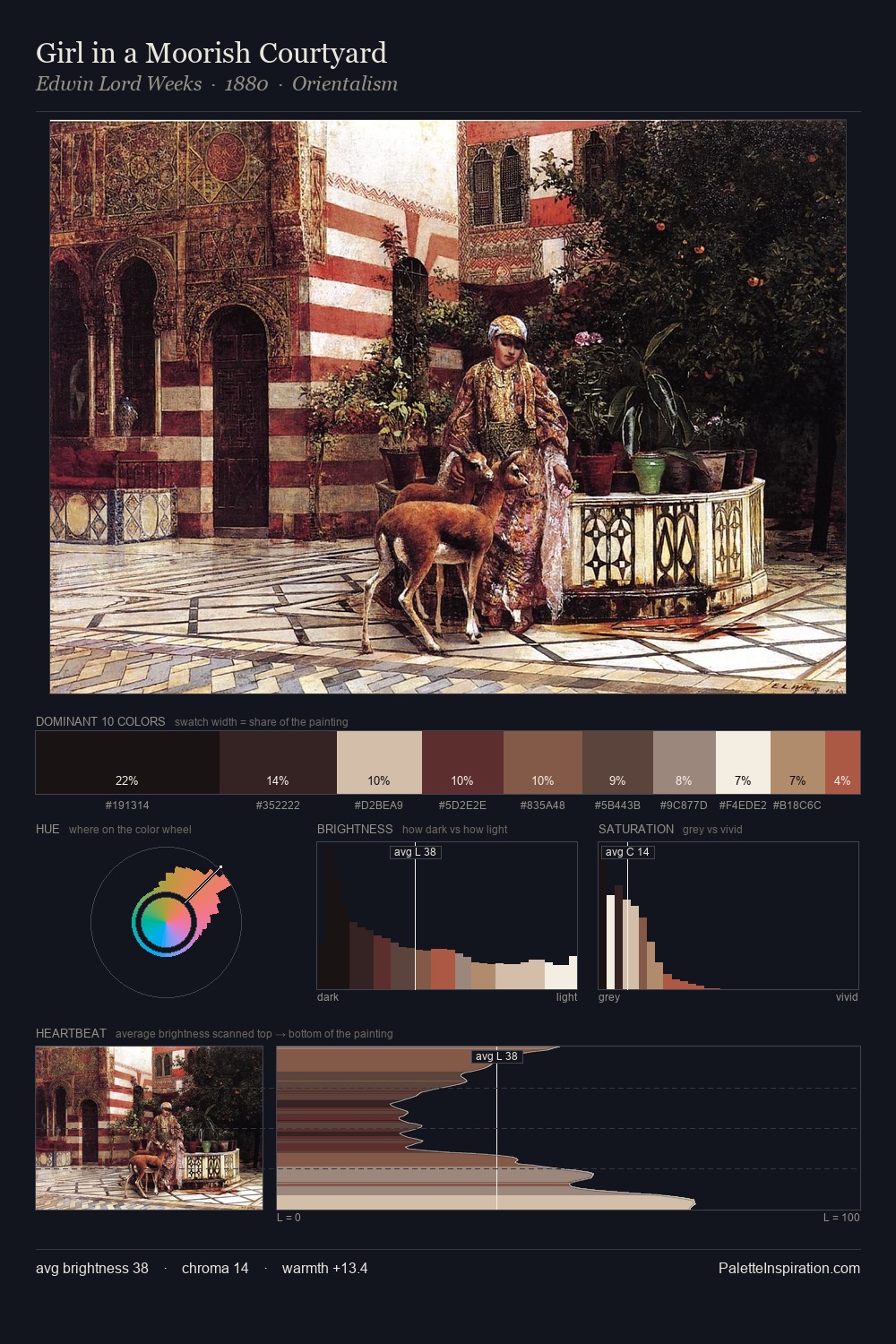Click the 'dark' brightness axis label
The width and height of the screenshot is (896, 1344).
[328, 997]
